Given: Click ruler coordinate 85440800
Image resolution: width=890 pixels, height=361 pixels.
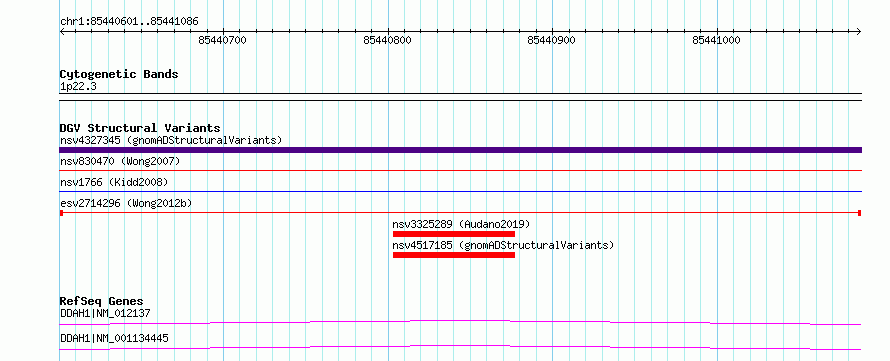Looking at the screenshot, I should tap(388, 40).
